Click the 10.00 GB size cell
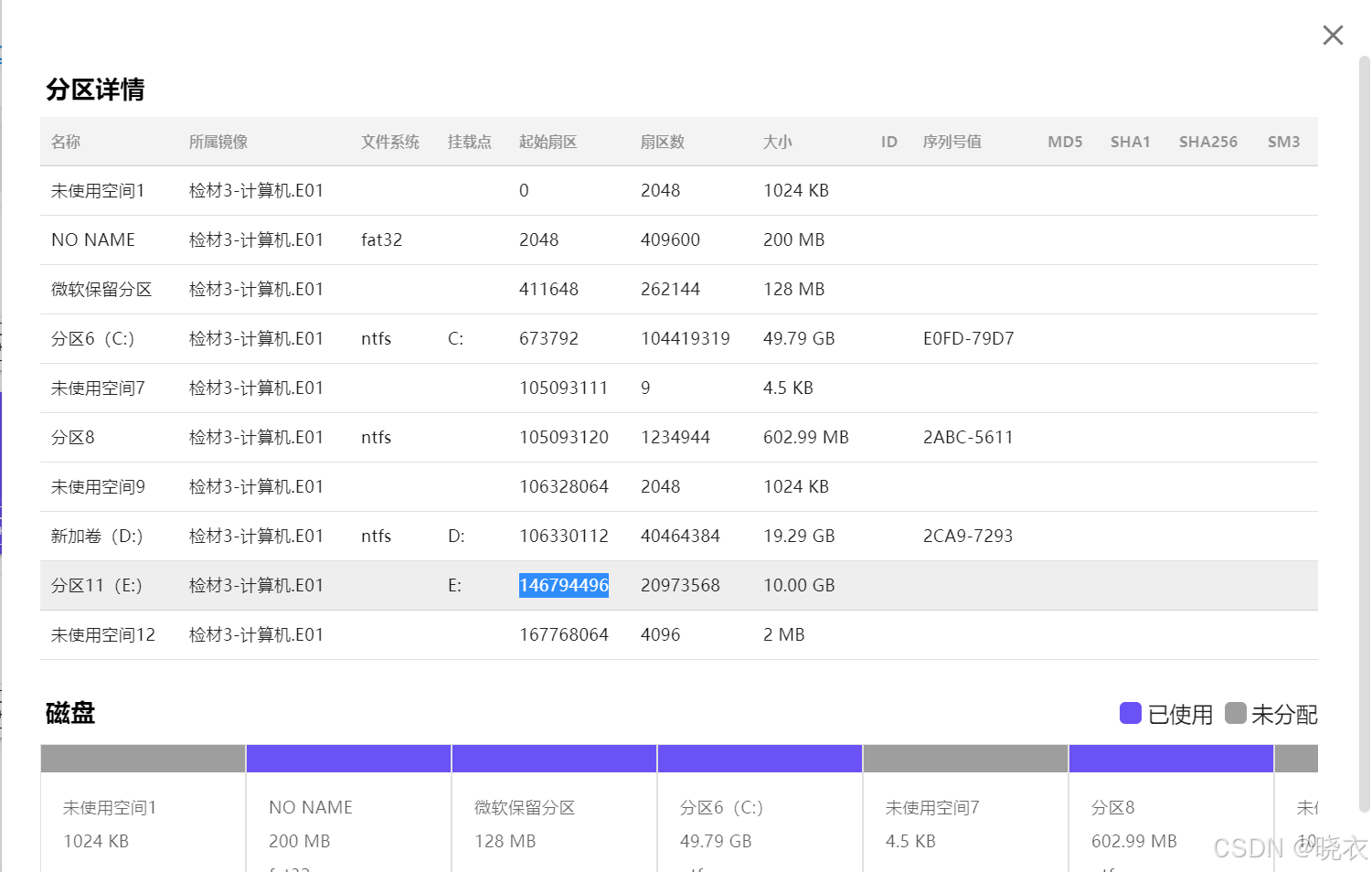1372x872 pixels. 799,585
